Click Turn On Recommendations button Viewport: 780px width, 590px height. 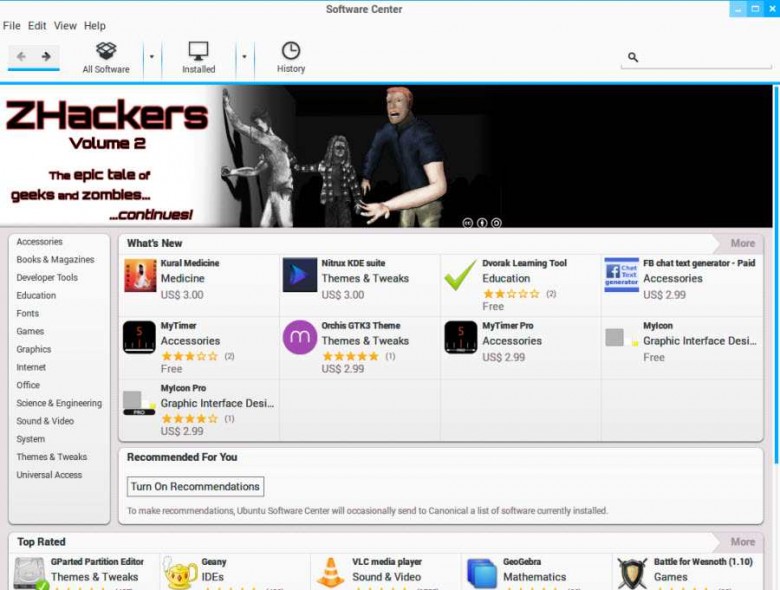click(195, 487)
